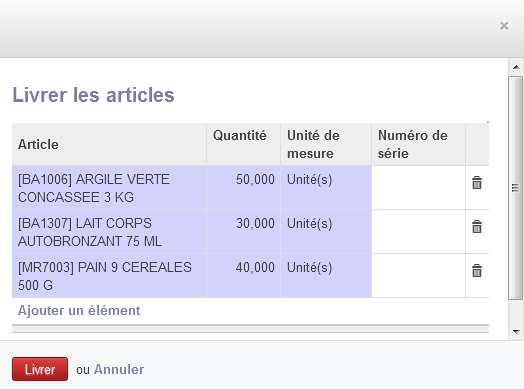Click serial number field for ARGILE VERTE

point(418,188)
